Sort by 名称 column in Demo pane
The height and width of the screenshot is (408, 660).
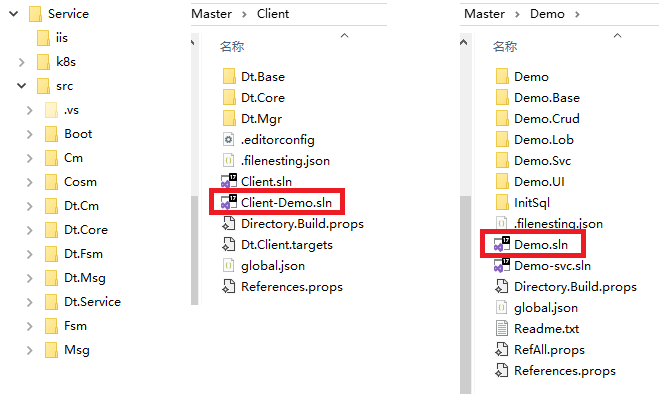[x=504, y=46]
